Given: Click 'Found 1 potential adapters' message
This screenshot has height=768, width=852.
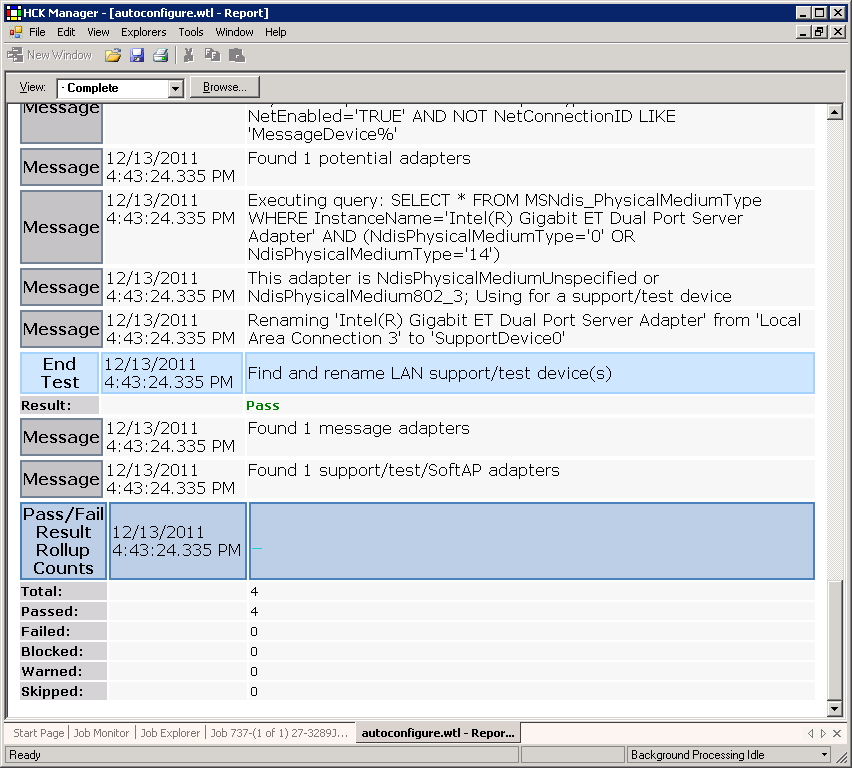Looking at the screenshot, I should [359, 158].
